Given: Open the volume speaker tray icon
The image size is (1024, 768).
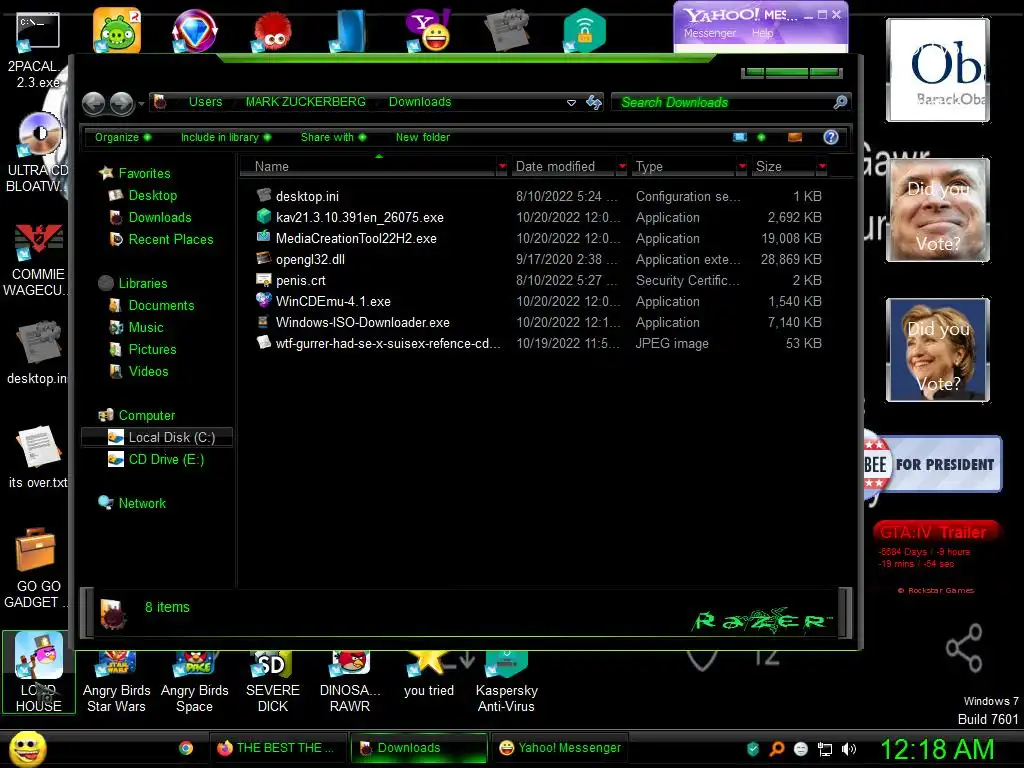Looking at the screenshot, I should [849, 749].
